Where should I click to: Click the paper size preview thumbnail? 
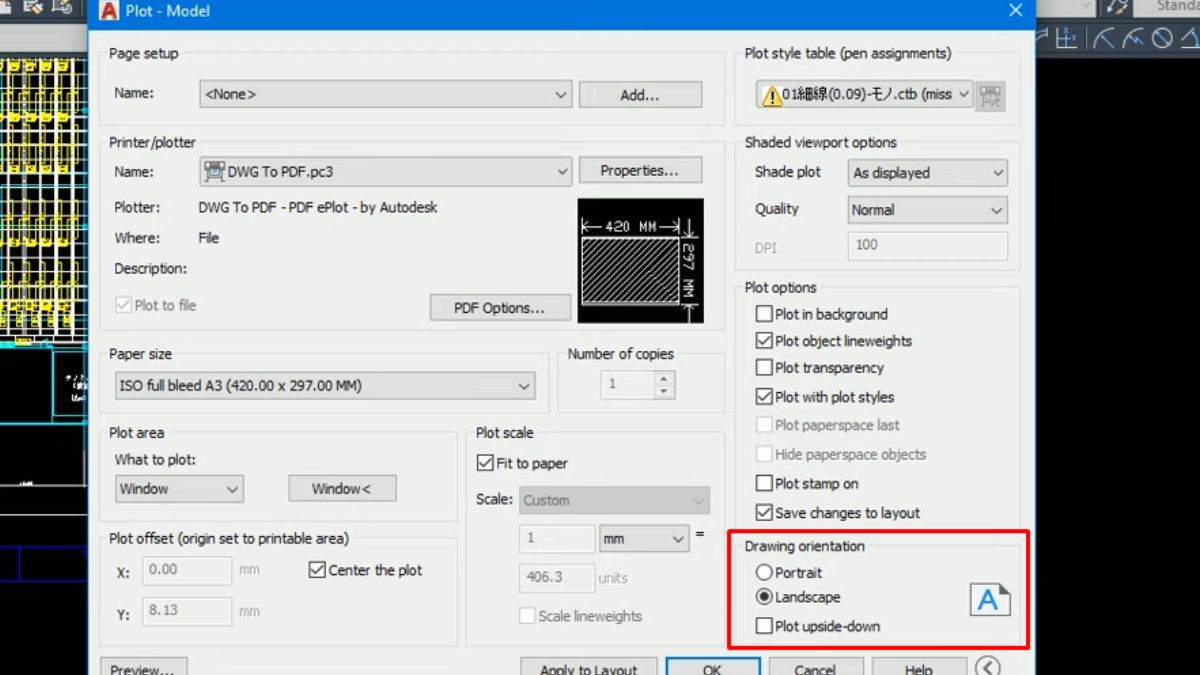(640, 260)
